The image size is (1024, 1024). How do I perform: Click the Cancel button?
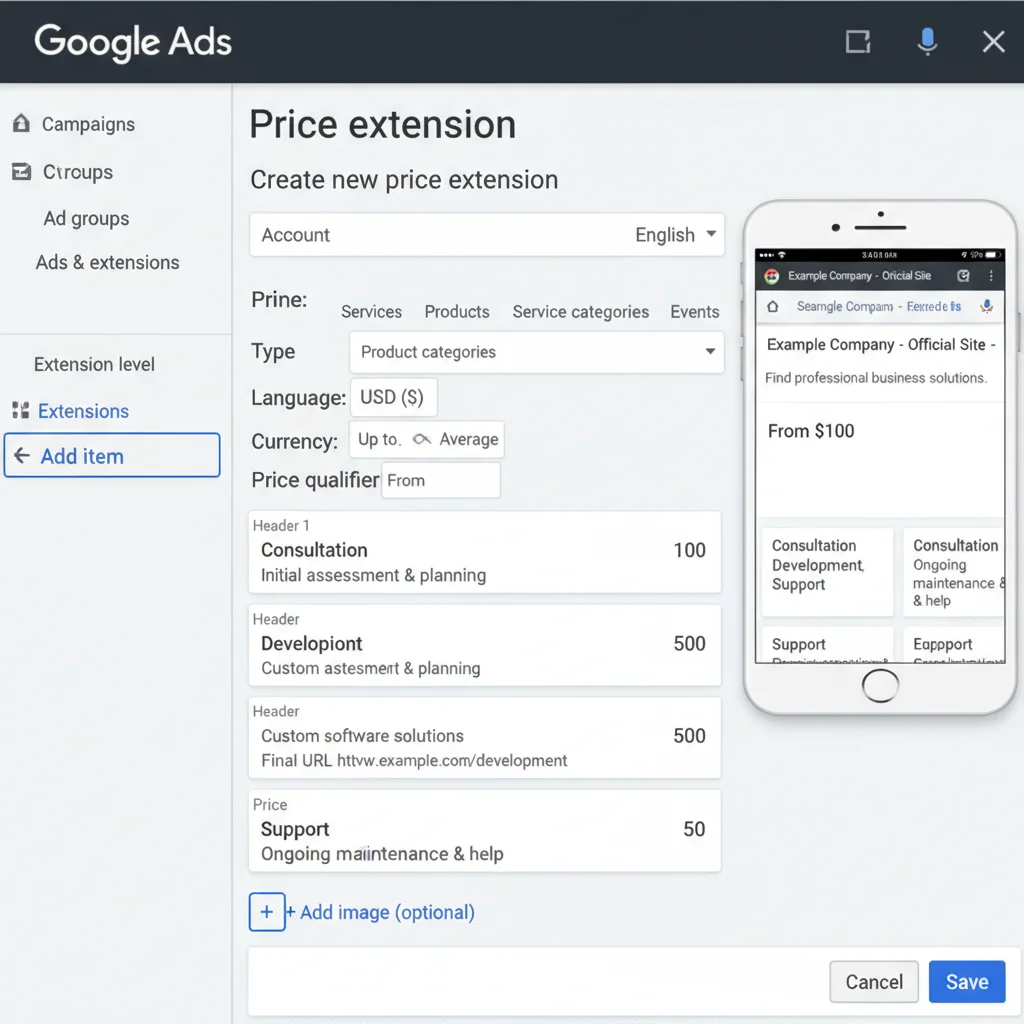click(874, 982)
